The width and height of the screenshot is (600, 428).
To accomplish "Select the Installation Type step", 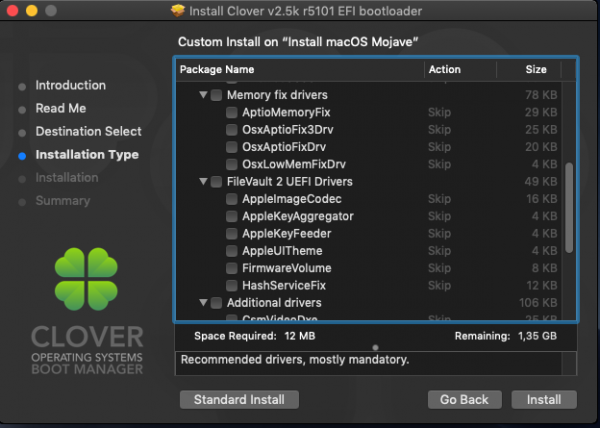I will [87, 155].
